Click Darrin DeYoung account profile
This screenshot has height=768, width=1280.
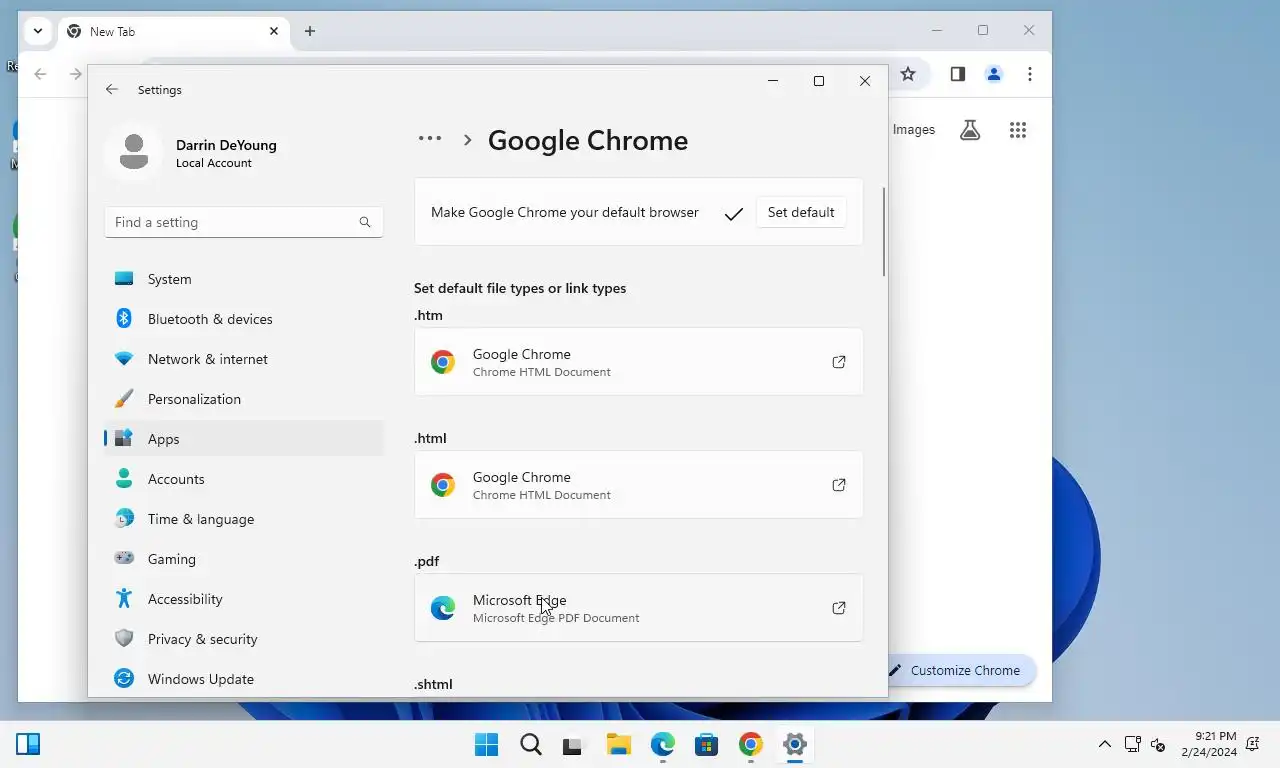pyautogui.click(x=194, y=153)
